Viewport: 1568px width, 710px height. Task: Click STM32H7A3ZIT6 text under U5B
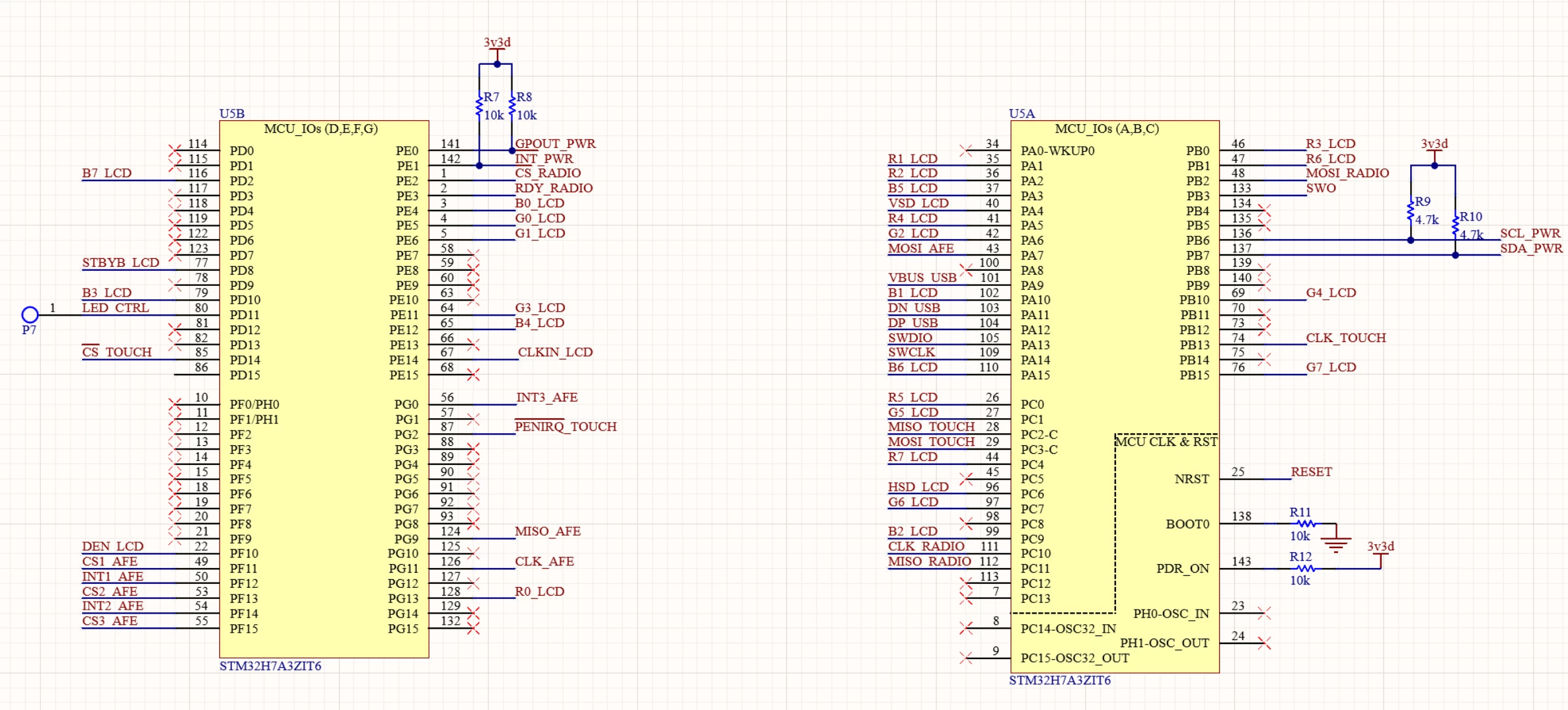point(270,666)
